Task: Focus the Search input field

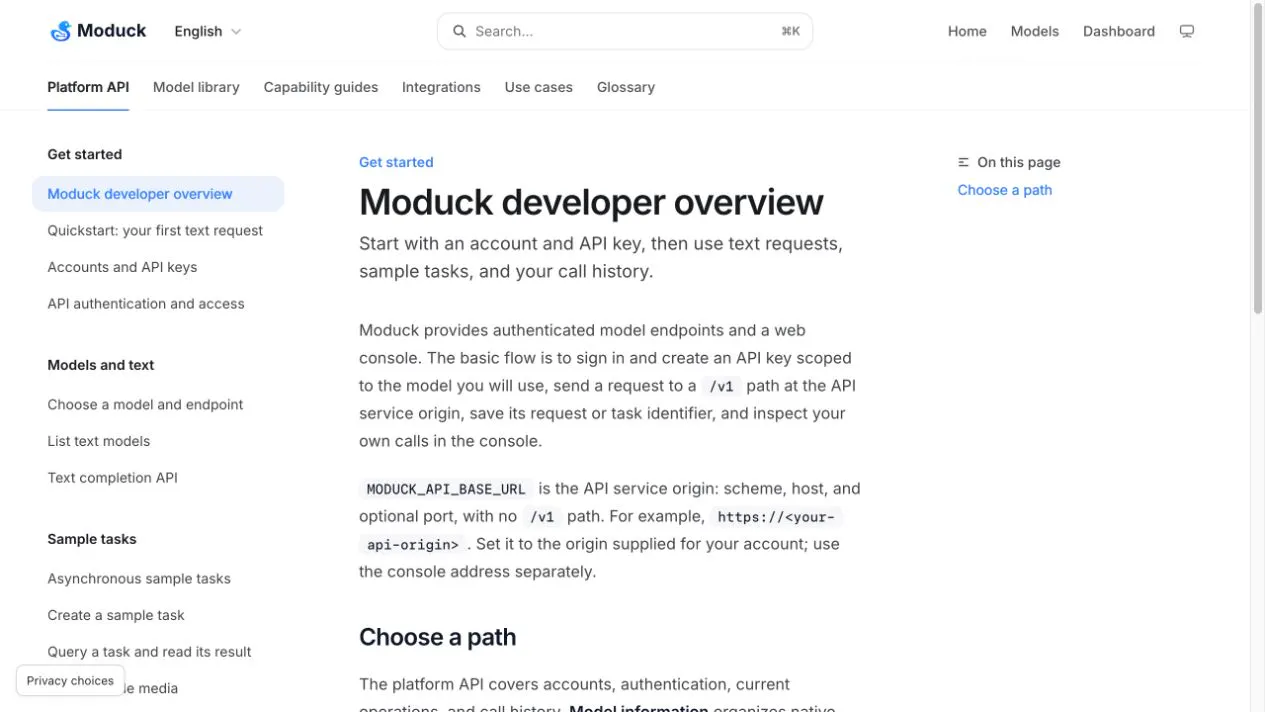Action: [x=625, y=31]
